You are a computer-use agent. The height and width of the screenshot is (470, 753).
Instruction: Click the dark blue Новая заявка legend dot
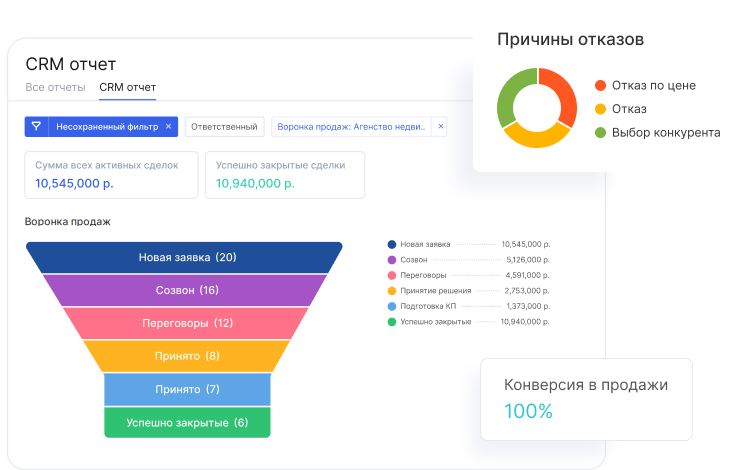(x=391, y=244)
